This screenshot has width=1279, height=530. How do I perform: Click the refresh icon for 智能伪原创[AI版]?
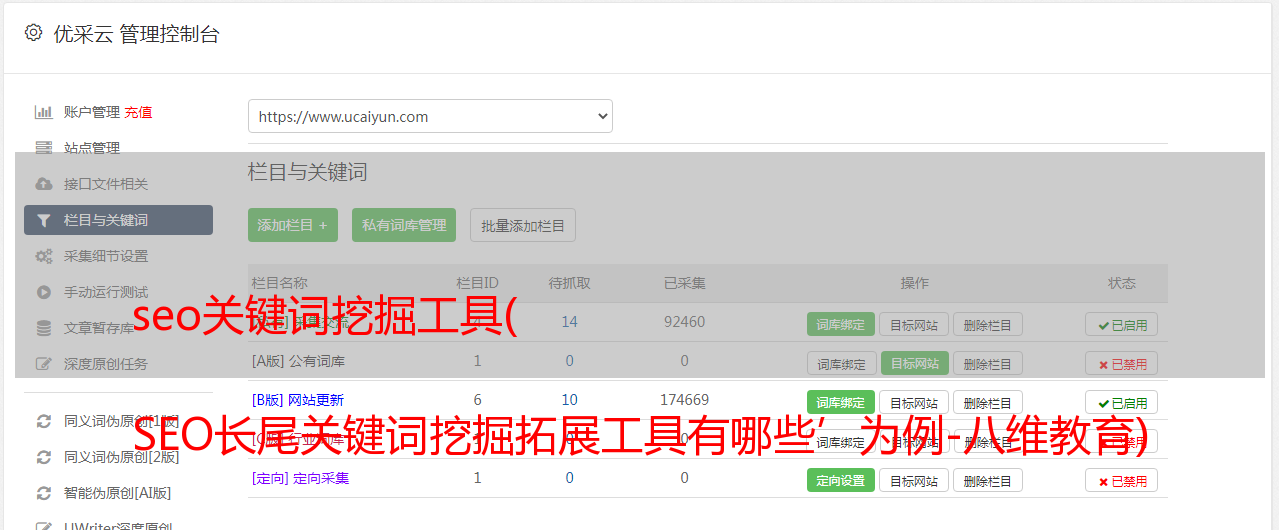(x=44, y=493)
